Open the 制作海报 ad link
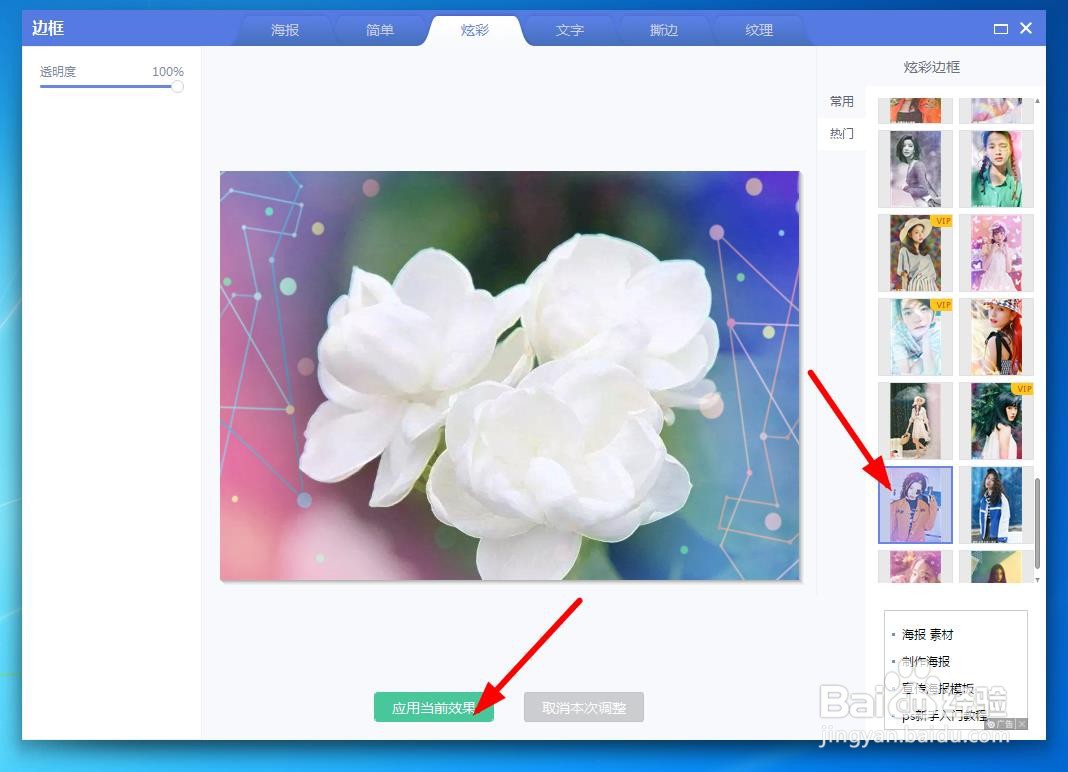This screenshot has width=1068, height=772. (x=926, y=661)
